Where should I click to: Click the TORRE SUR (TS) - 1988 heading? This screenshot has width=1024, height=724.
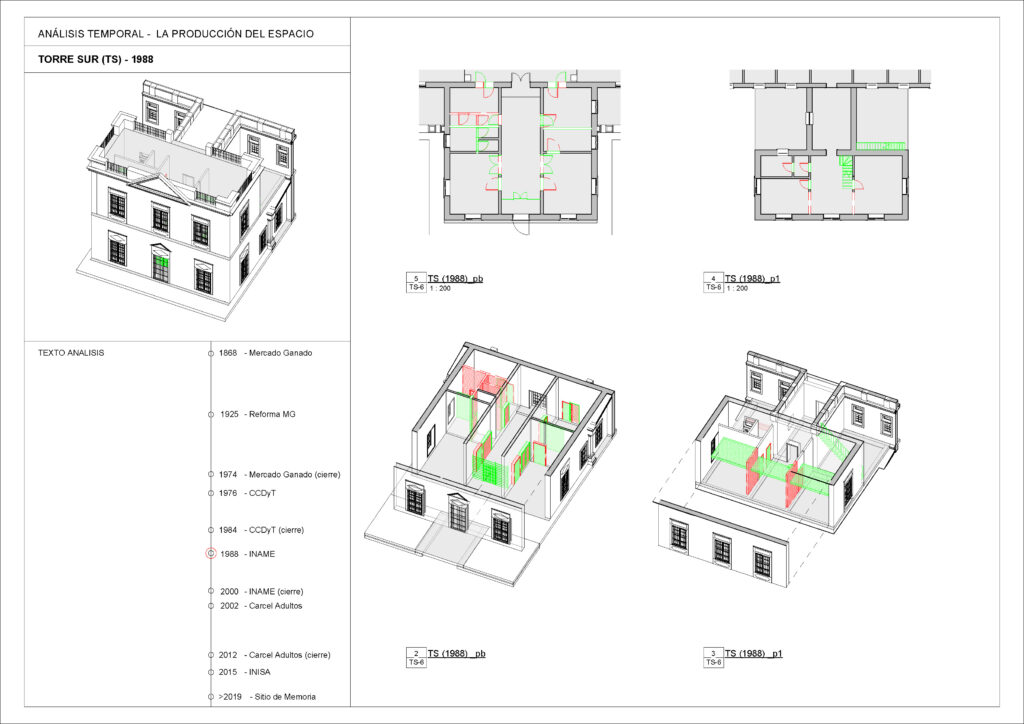click(96, 59)
